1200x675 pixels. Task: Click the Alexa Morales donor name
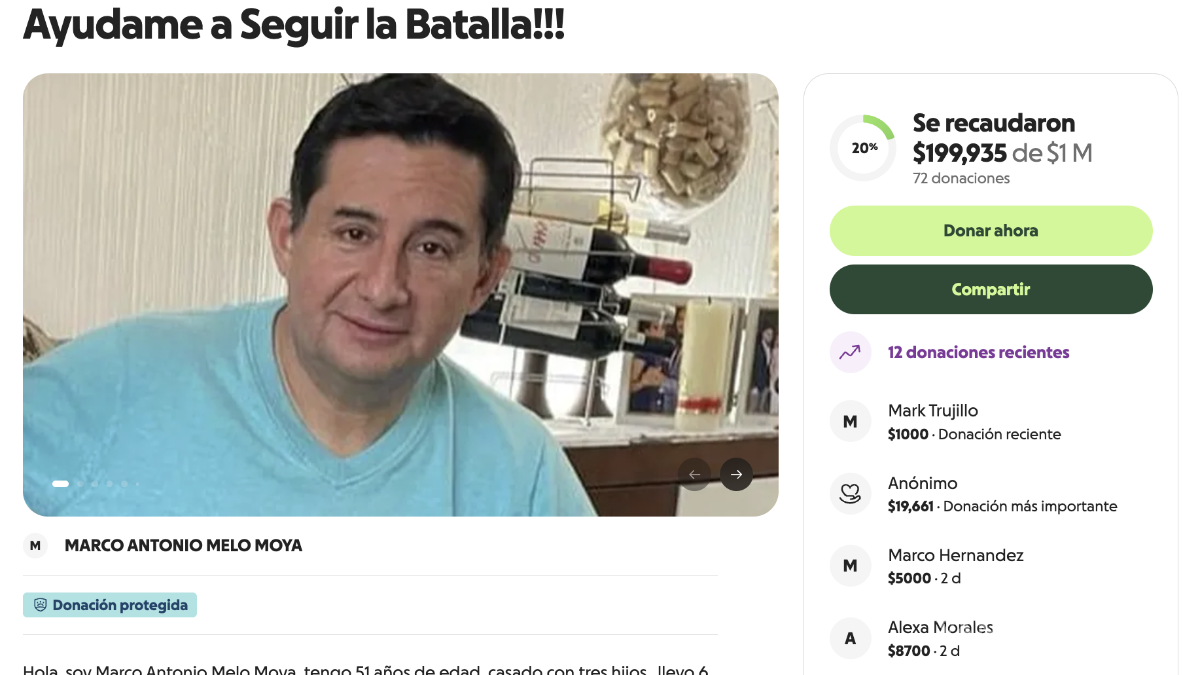pyautogui.click(x=941, y=627)
